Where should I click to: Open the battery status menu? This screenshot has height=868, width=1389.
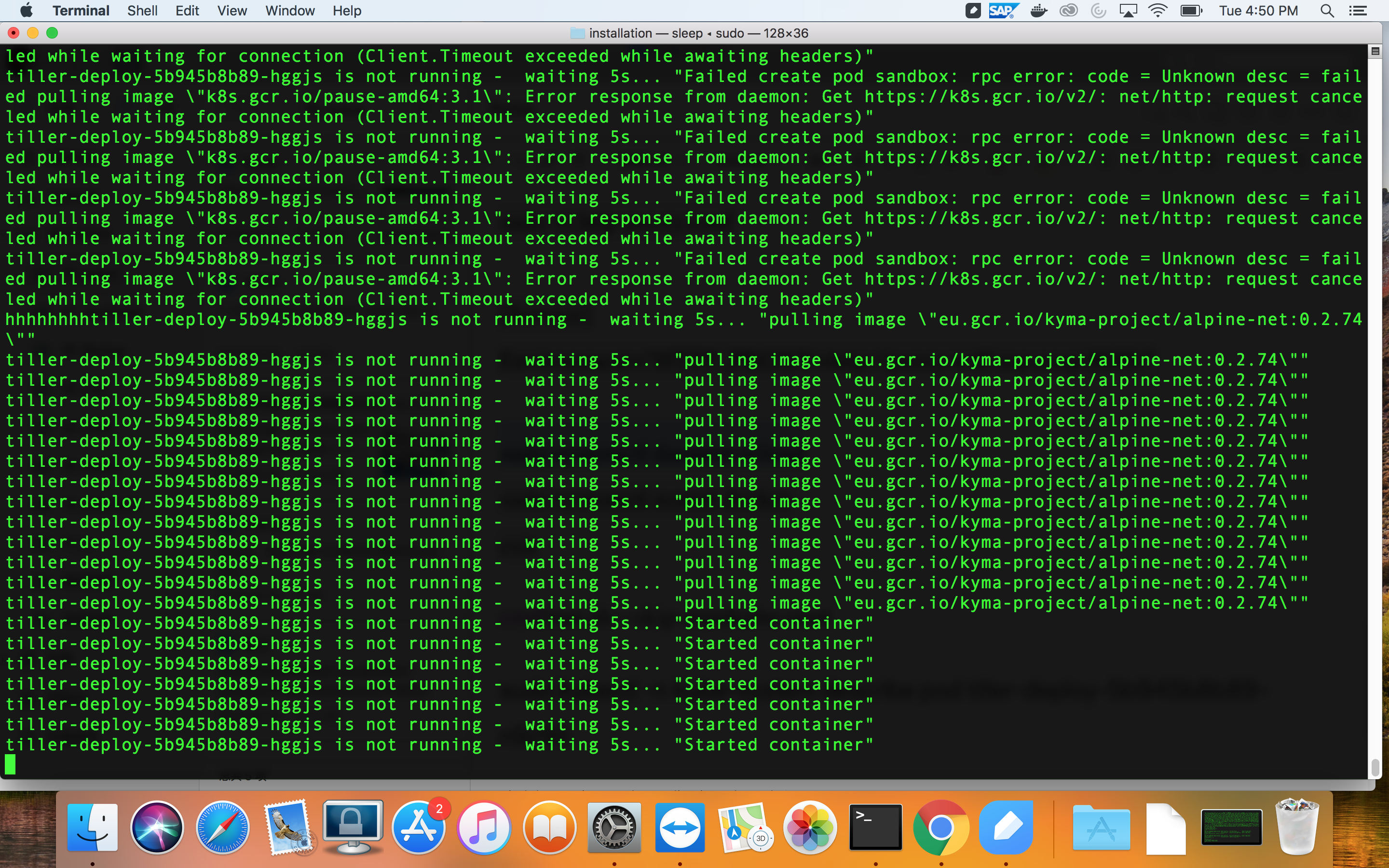click(x=1191, y=11)
